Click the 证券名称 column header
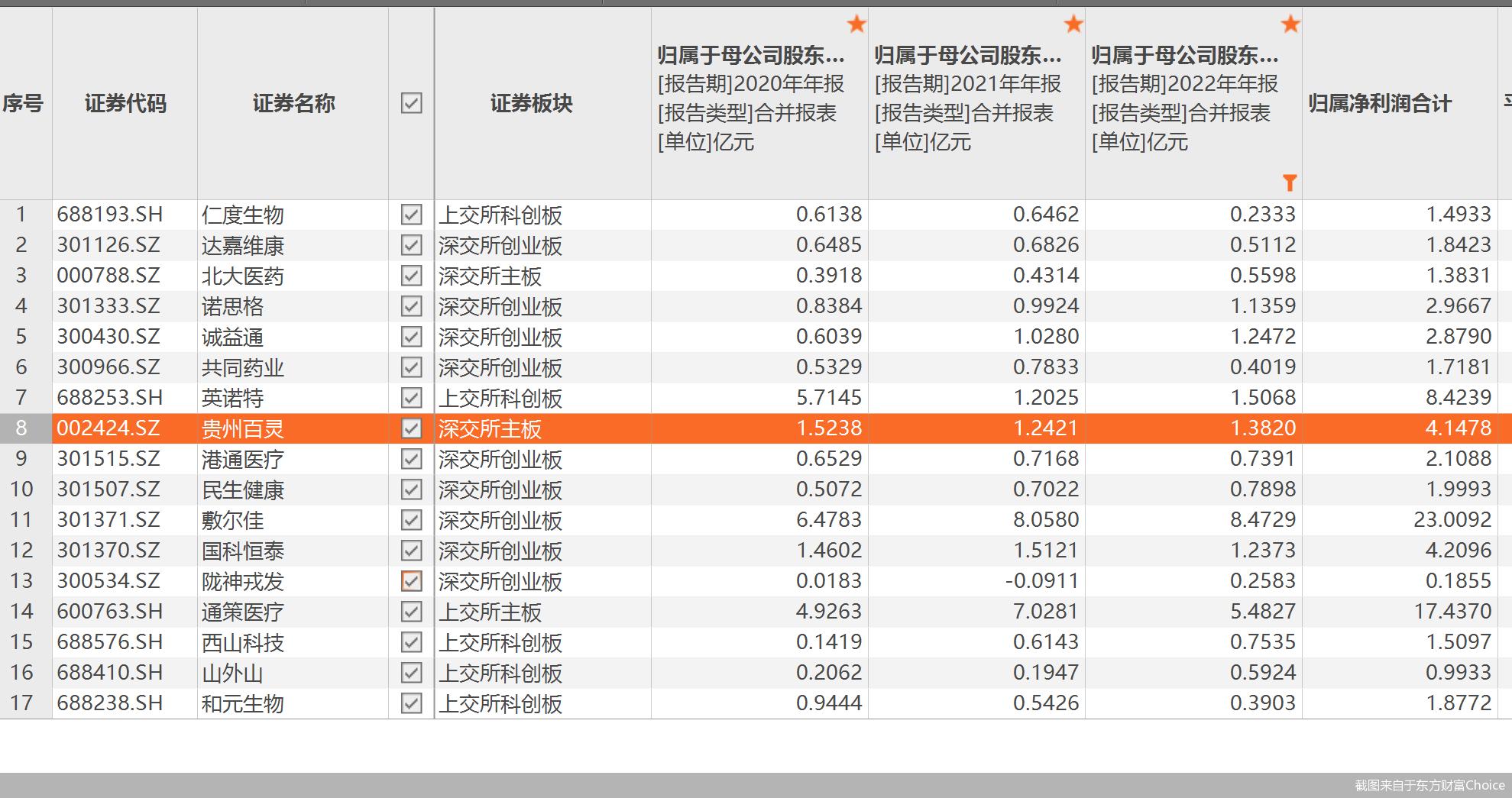 [293, 103]
